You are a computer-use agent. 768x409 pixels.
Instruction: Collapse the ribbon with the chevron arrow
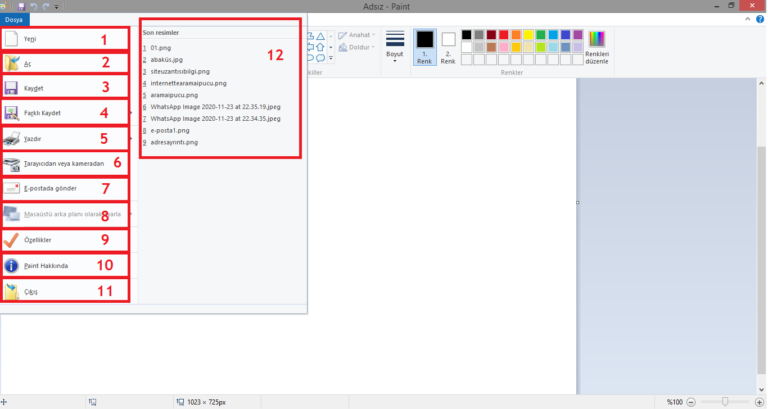[747, 20]
